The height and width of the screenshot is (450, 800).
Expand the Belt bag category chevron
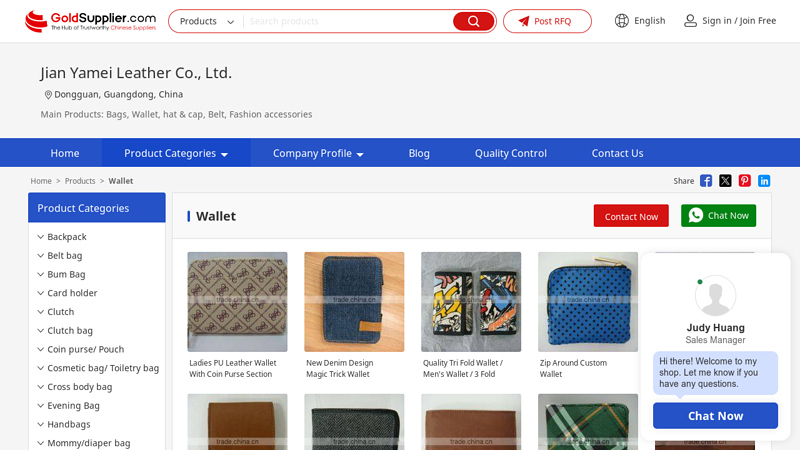coord(41,256)
